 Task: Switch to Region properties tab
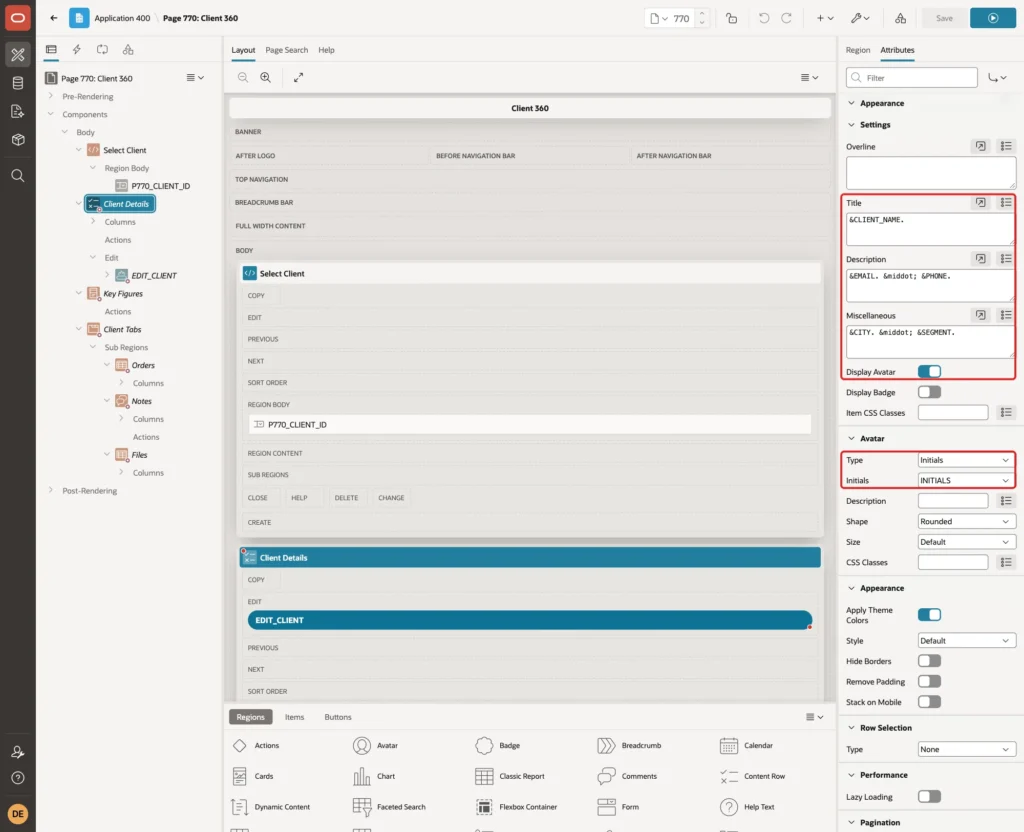click(857, 50)
